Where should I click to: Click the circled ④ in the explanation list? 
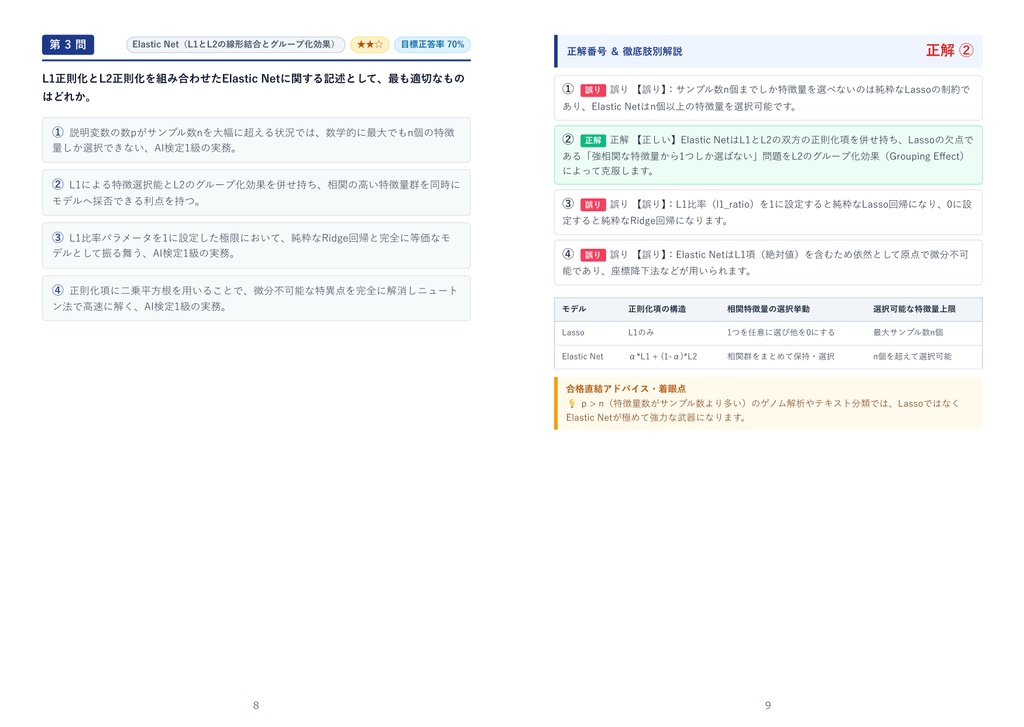click(x=568, y=254)
